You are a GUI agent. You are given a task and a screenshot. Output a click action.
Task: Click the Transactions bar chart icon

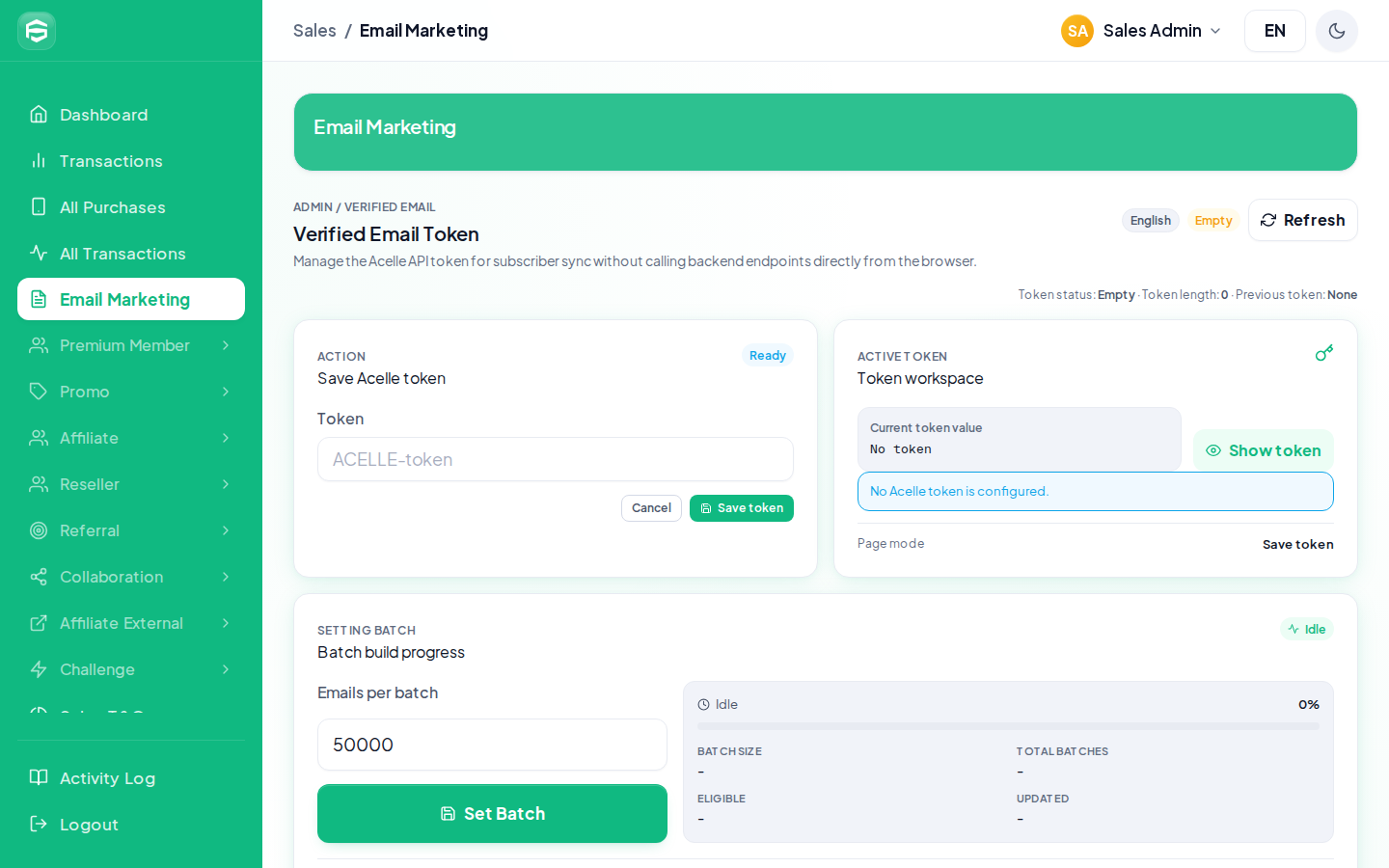tap(39, 160)
